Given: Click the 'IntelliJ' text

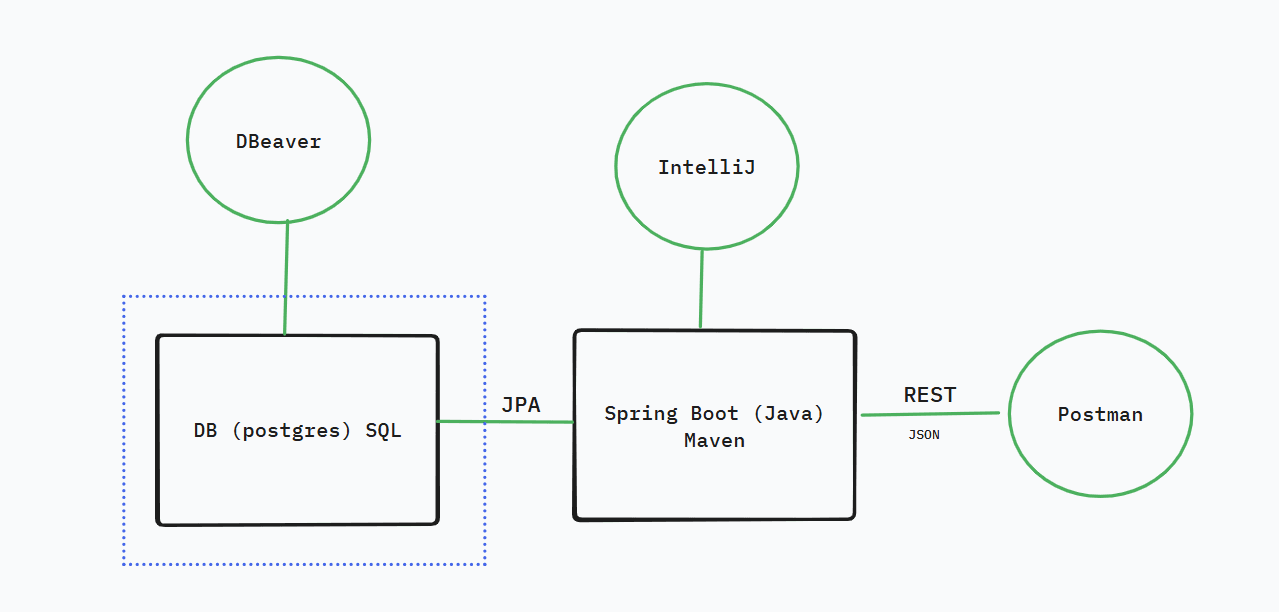Looking at the screenshot, I should click(x=706, y=168).
